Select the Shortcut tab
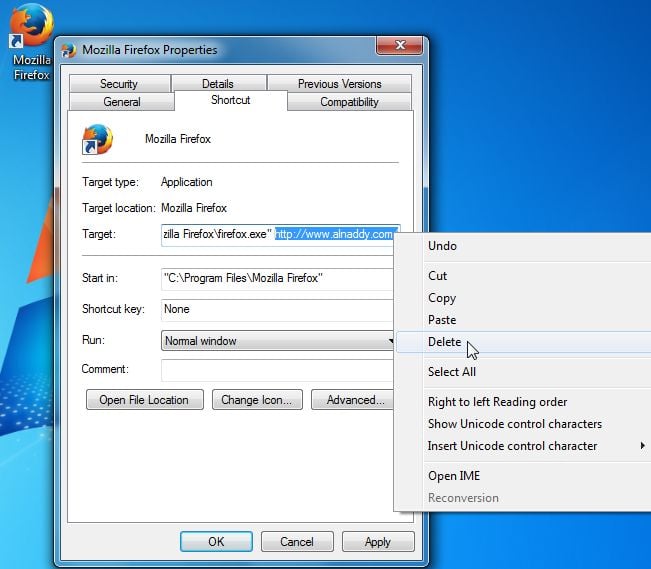 pyautogui.click(x=231, y=100)
